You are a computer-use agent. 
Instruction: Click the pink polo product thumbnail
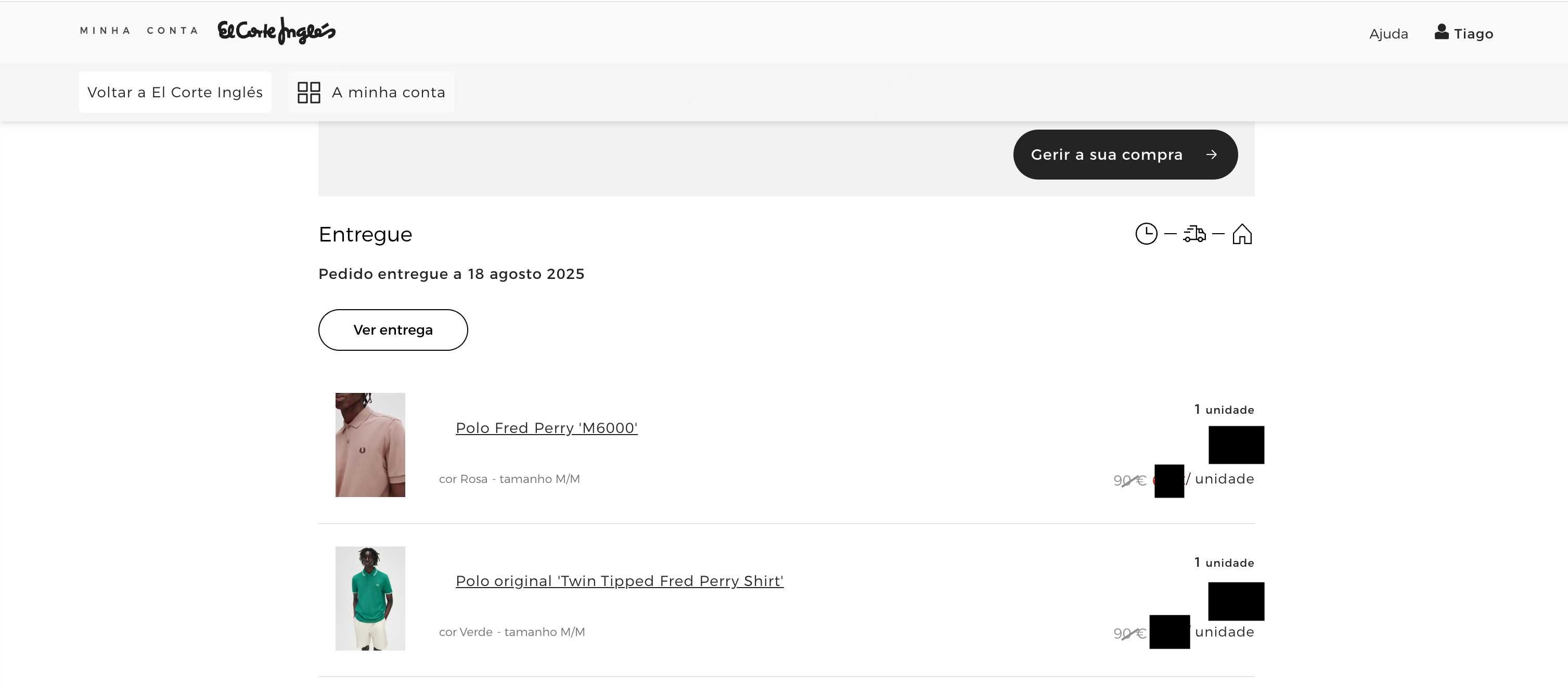pyautogui.click(x=370, y=445)
